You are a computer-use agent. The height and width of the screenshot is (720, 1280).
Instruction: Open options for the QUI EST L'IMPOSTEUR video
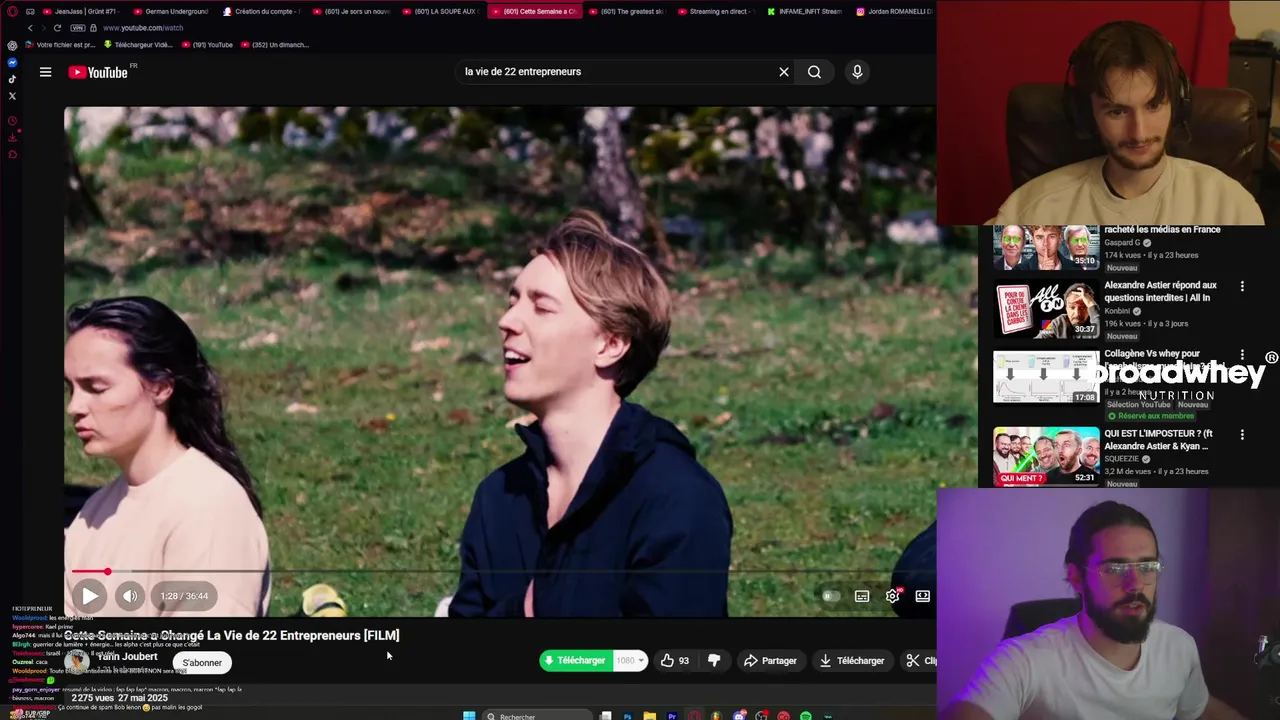click(1242, 435)
